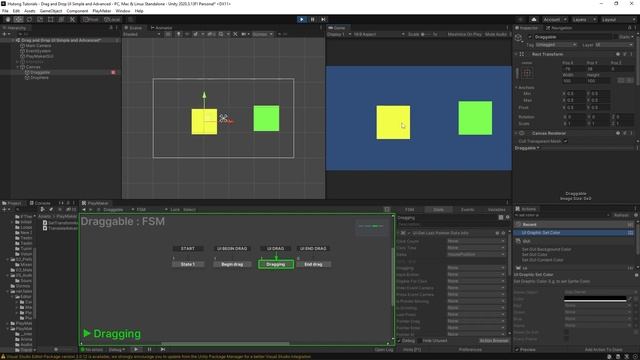Select the Rotate tool in Unity toolbar

pyautogui.click(x=29, y=19)
